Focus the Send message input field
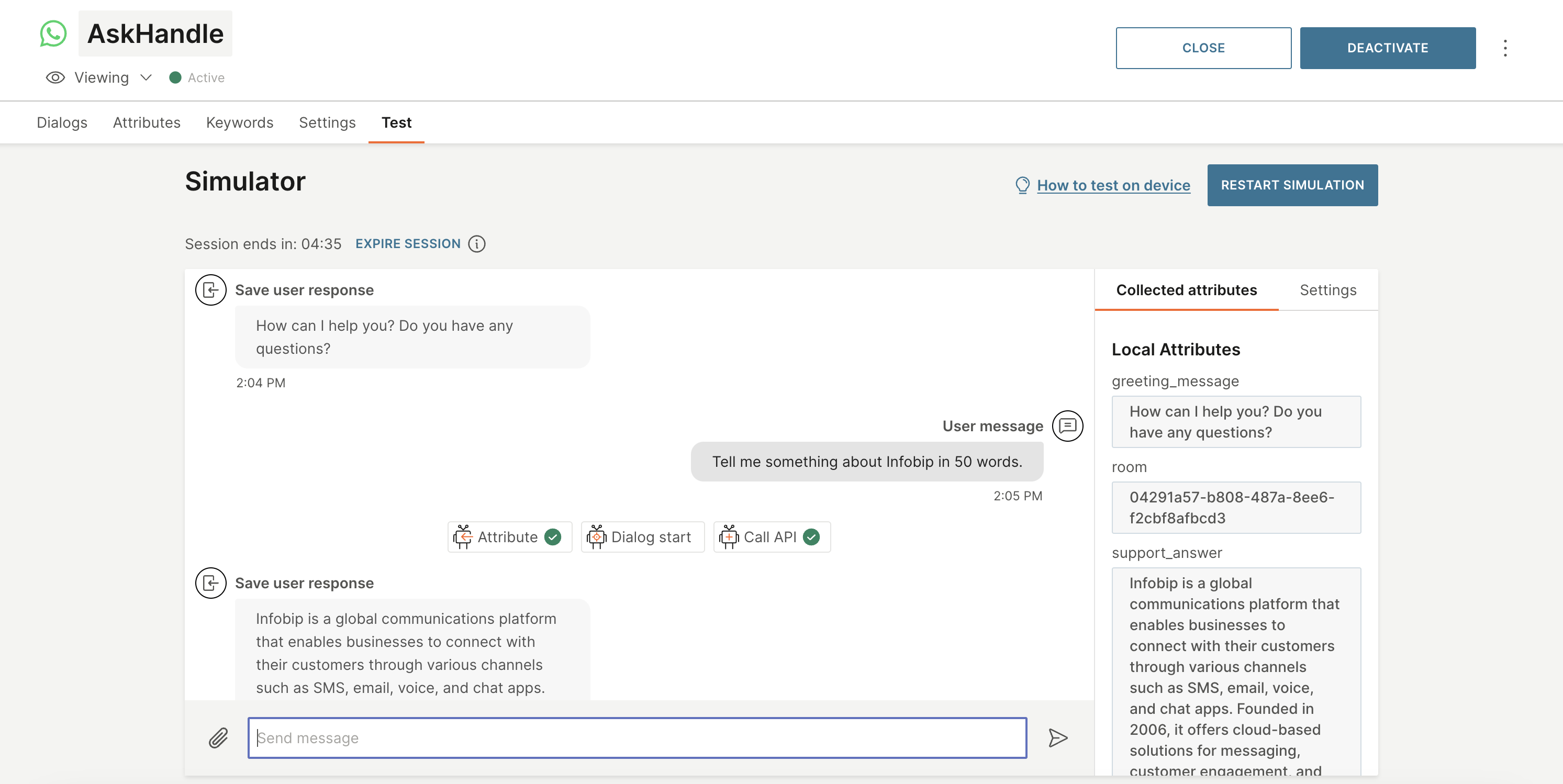This screenshot has height=784, width=1563. point(637,738)
